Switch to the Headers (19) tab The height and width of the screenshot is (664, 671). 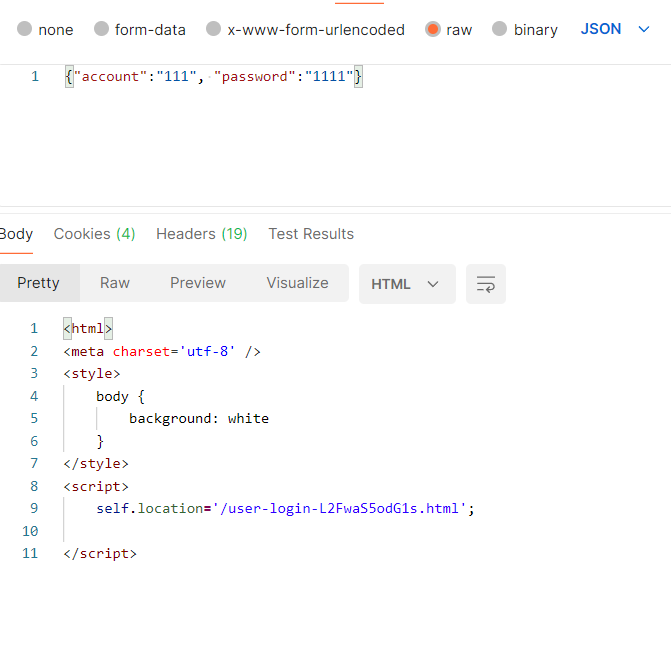pyautogui.click(x=201, y=234)
